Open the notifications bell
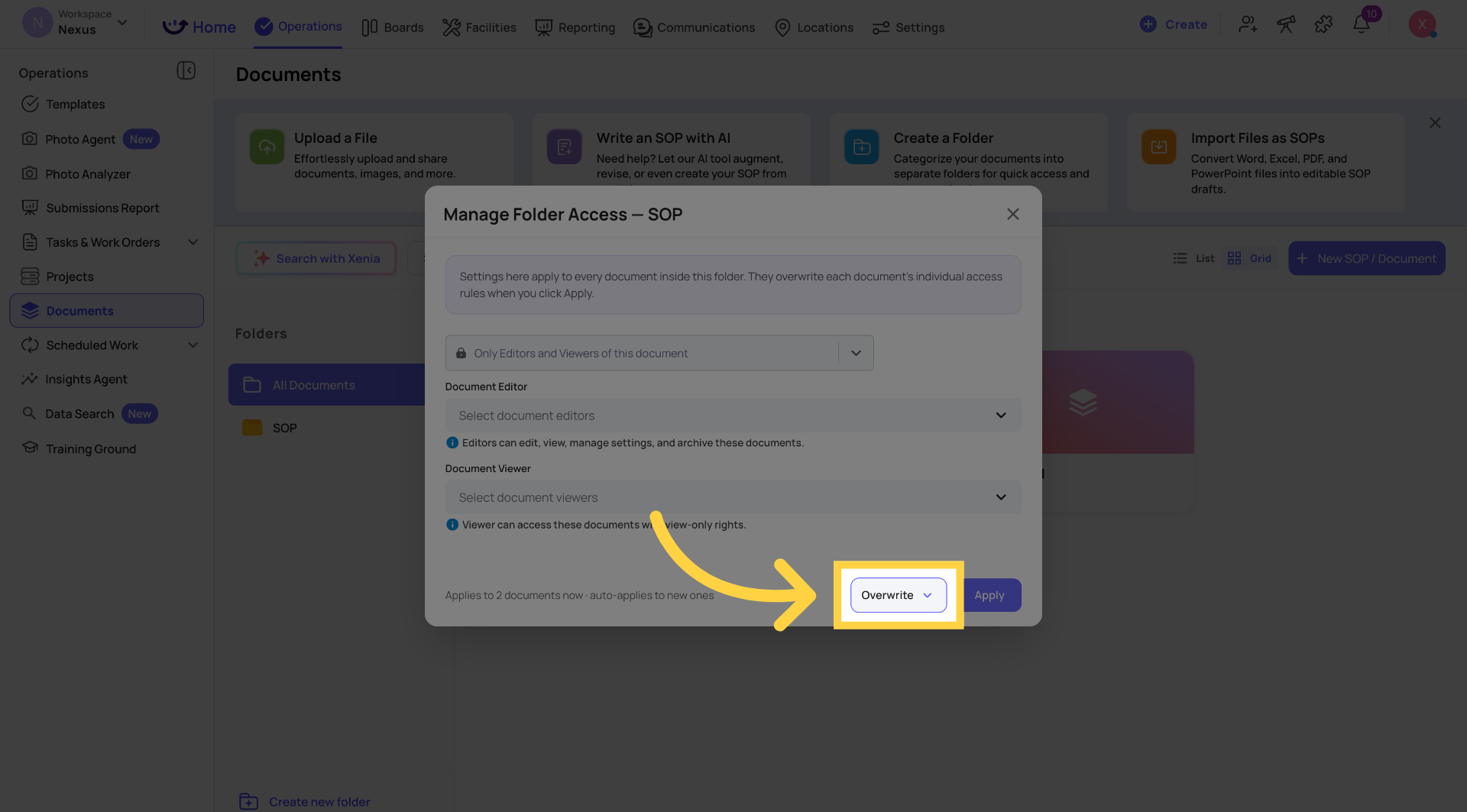The width and height of the screenshot is (1467, 812). pos(1362,24)
